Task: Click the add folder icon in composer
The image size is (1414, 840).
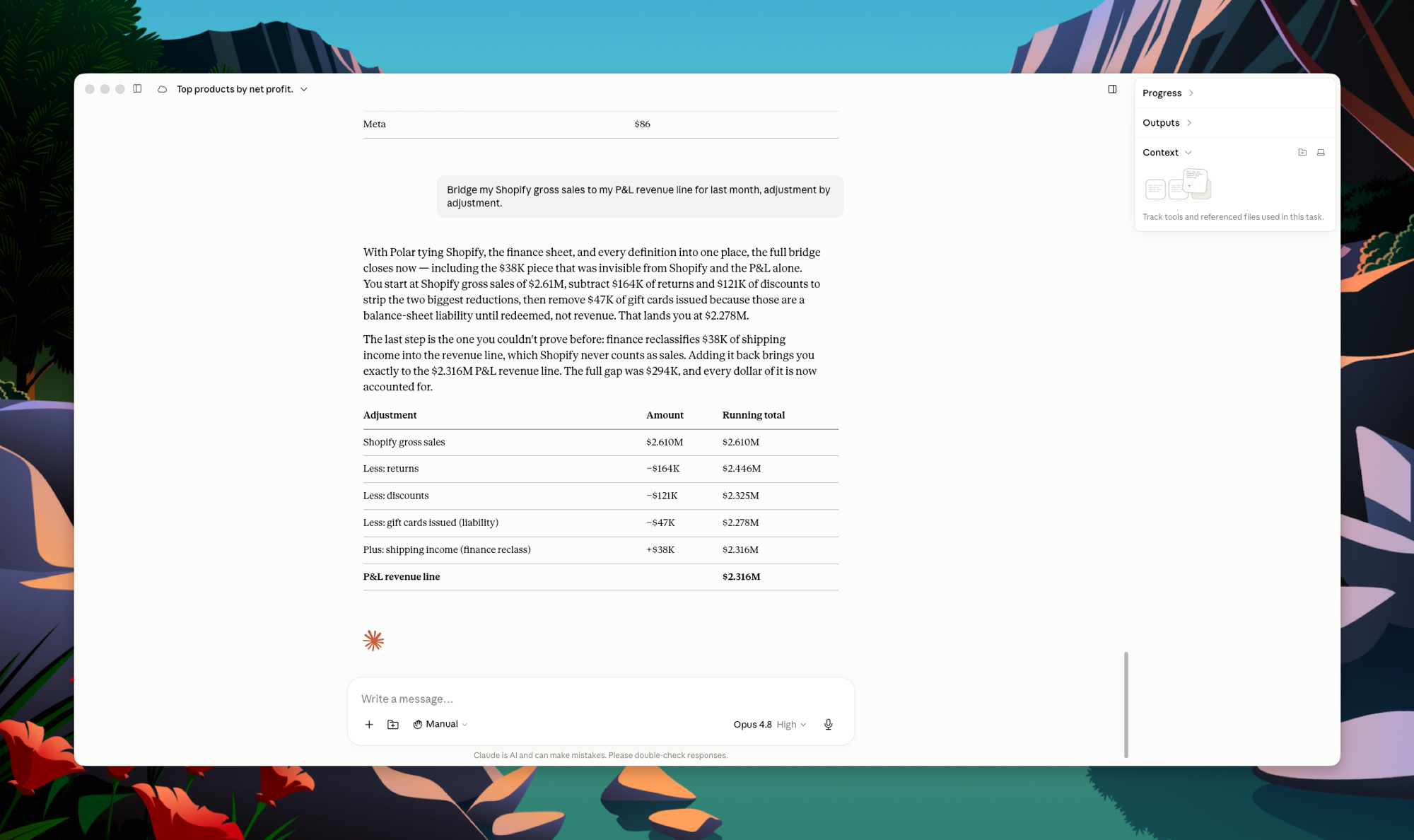Action: [x=393, y=725]
